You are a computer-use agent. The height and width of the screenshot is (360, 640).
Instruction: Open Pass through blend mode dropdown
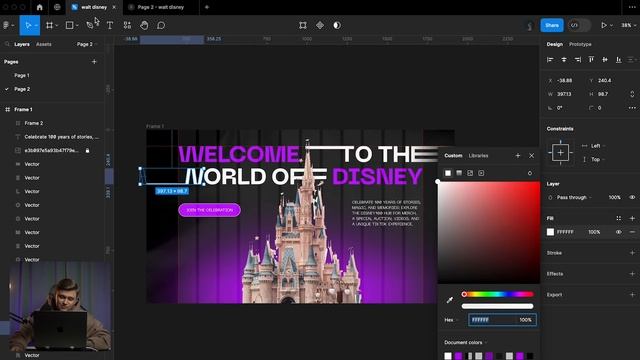pyautogui.click(x=575, y=198)
